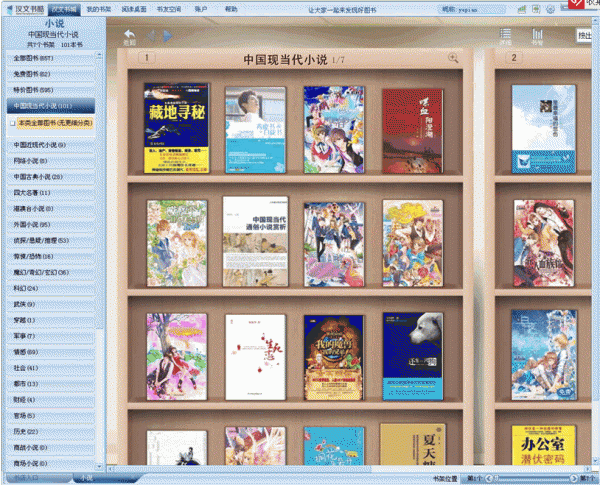Click the shelf number 1 badge
Image resolution: width=600 pixels, height=485 pixels.
click(x=147, y=58)
